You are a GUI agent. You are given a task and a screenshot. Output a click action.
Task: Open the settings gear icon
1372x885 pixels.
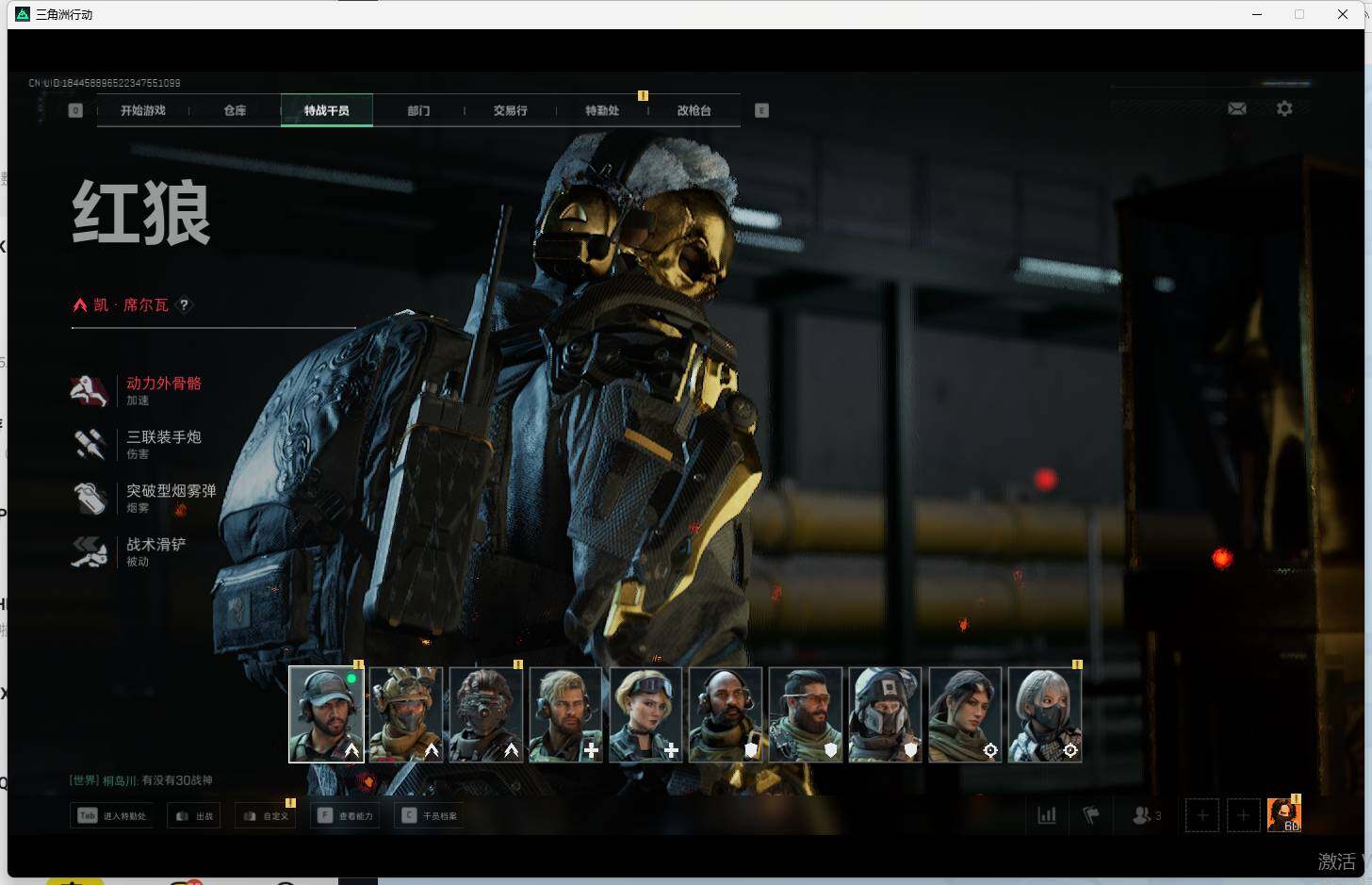1284,109
